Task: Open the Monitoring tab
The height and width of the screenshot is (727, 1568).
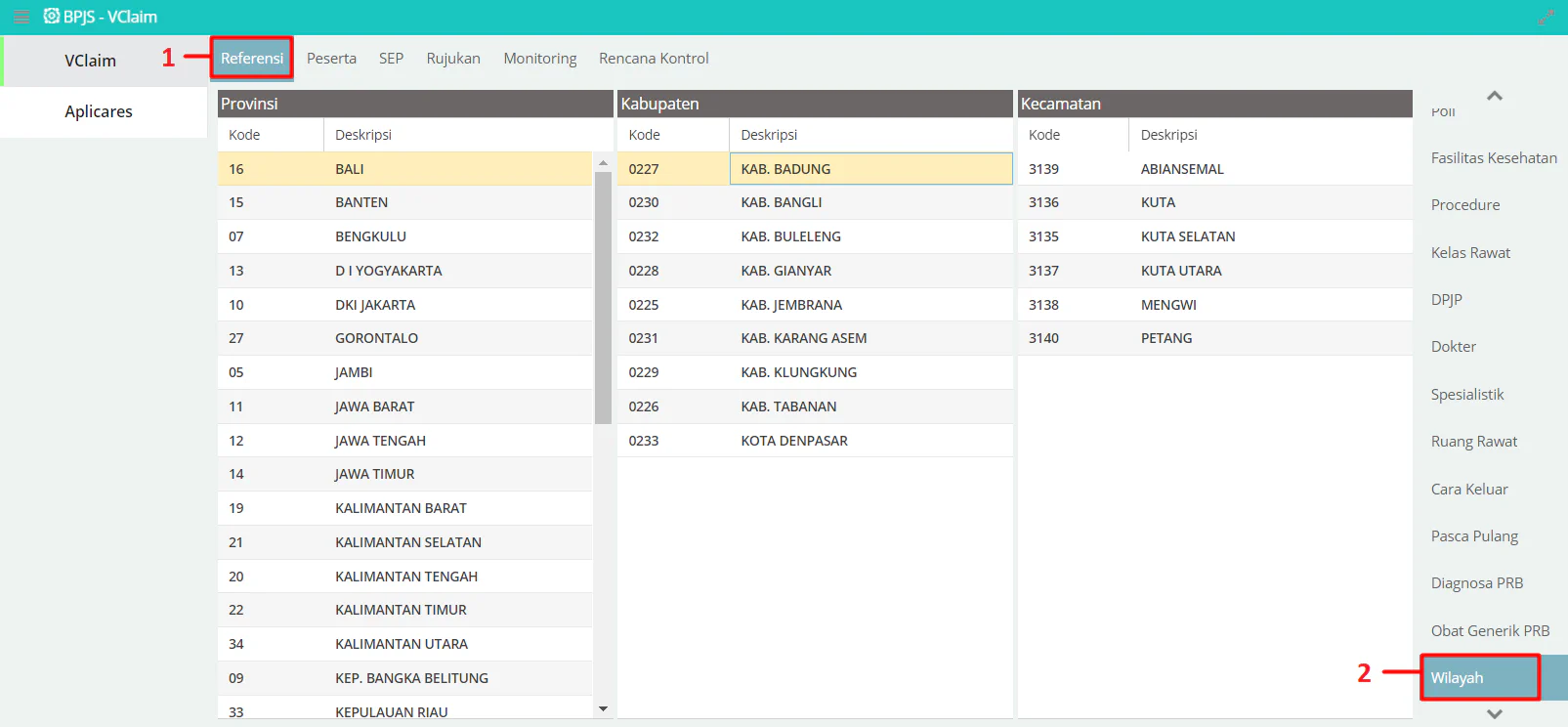Action: coord(540,59)
